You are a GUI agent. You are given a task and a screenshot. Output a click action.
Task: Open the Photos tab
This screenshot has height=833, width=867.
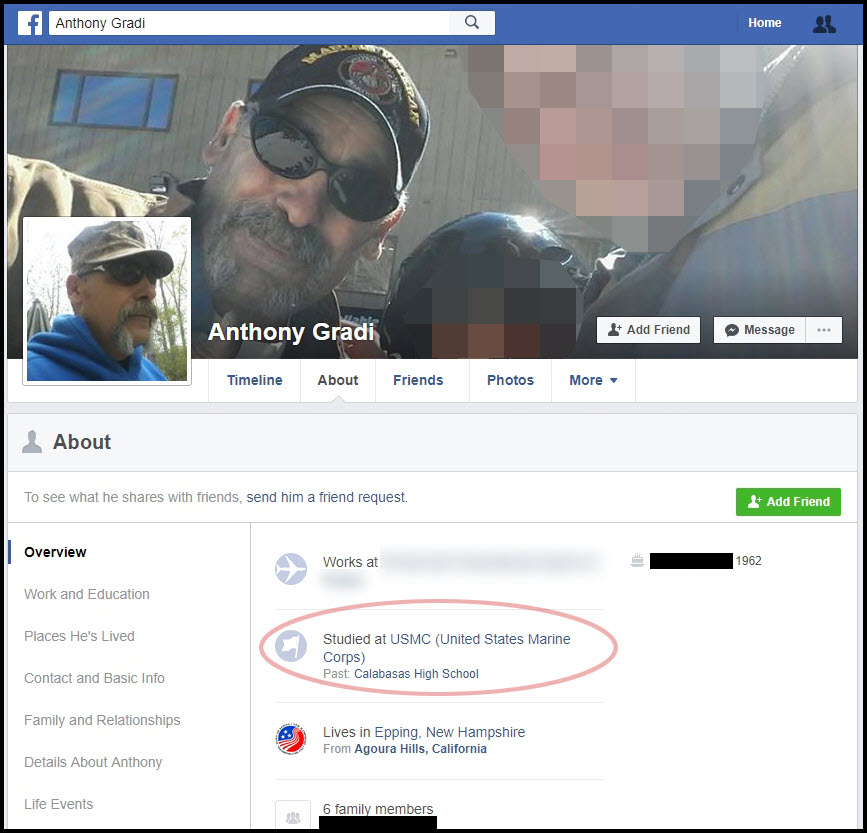(x=510, y=380)
